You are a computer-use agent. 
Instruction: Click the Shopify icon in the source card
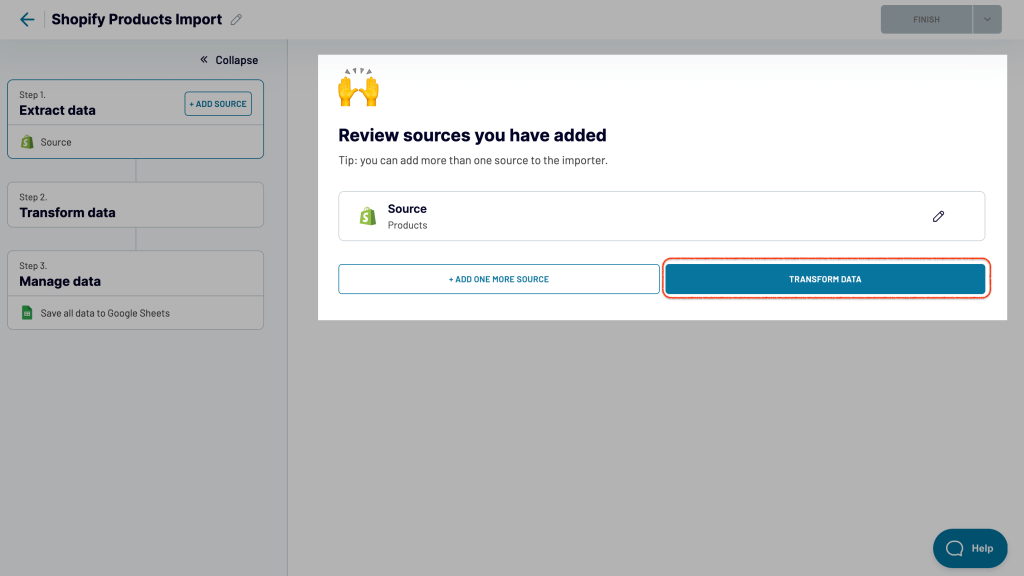(368, 216)
